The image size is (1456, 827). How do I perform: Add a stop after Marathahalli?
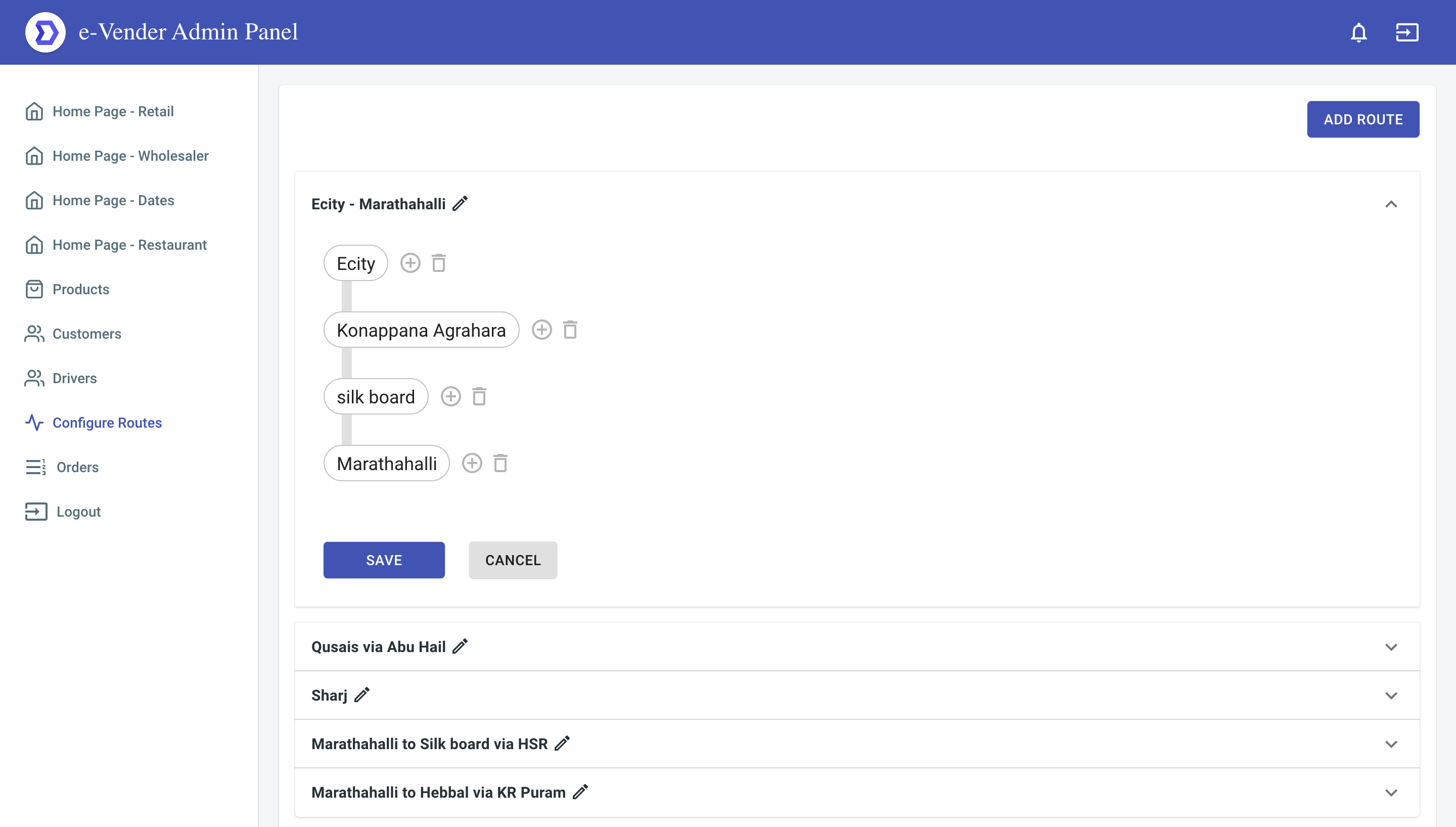click(472, 463)
